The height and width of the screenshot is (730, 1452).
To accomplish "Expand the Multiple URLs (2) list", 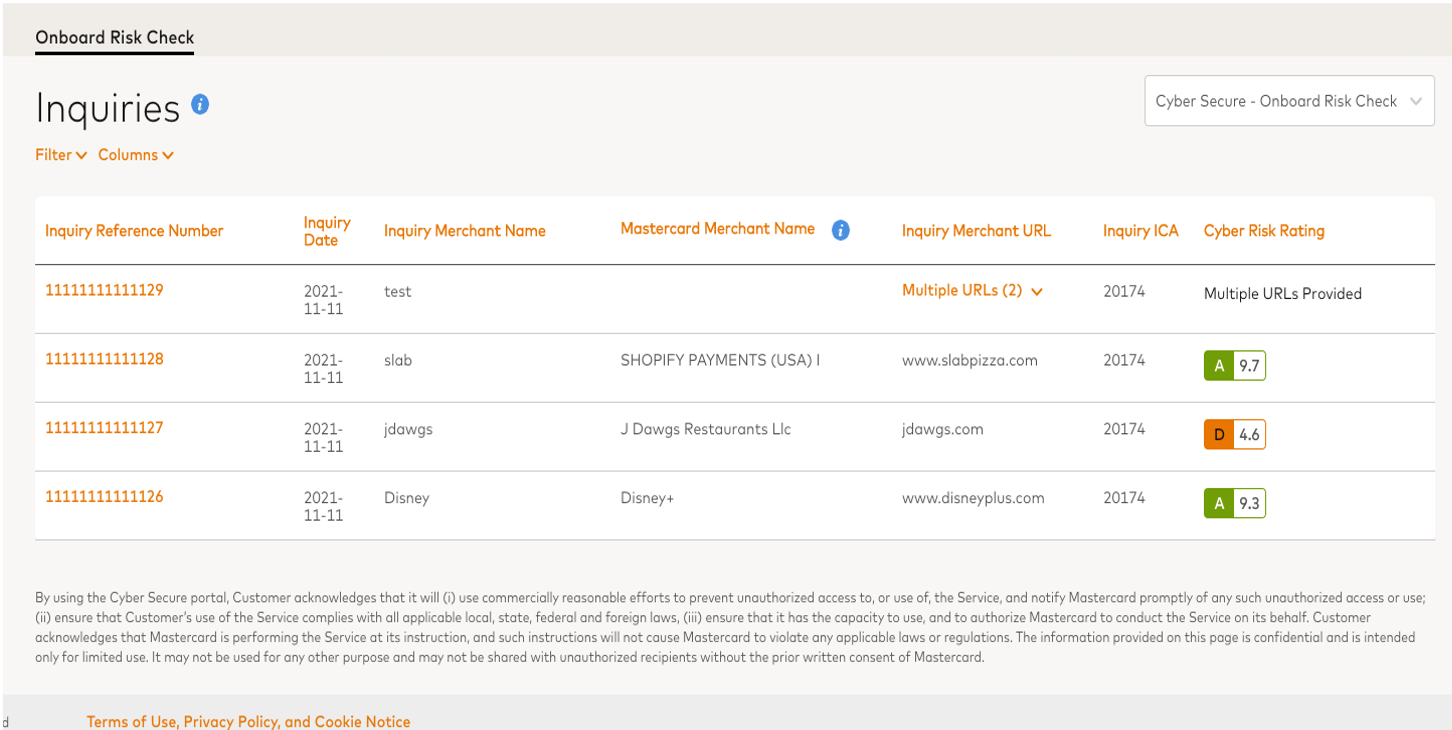I will pyautogui.click(x=972, y=291).
